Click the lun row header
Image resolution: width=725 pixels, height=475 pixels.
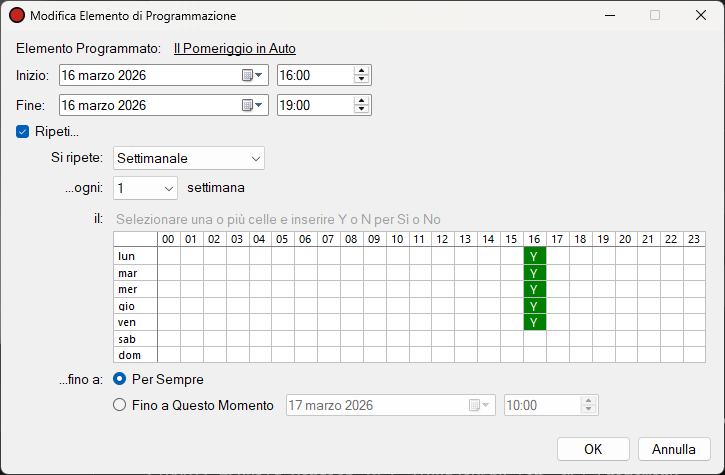click(x=135, y=256)
